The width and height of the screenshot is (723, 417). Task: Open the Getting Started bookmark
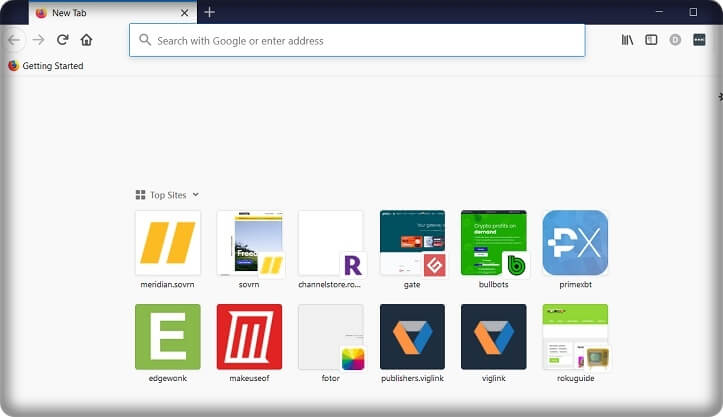pos(46,66)
